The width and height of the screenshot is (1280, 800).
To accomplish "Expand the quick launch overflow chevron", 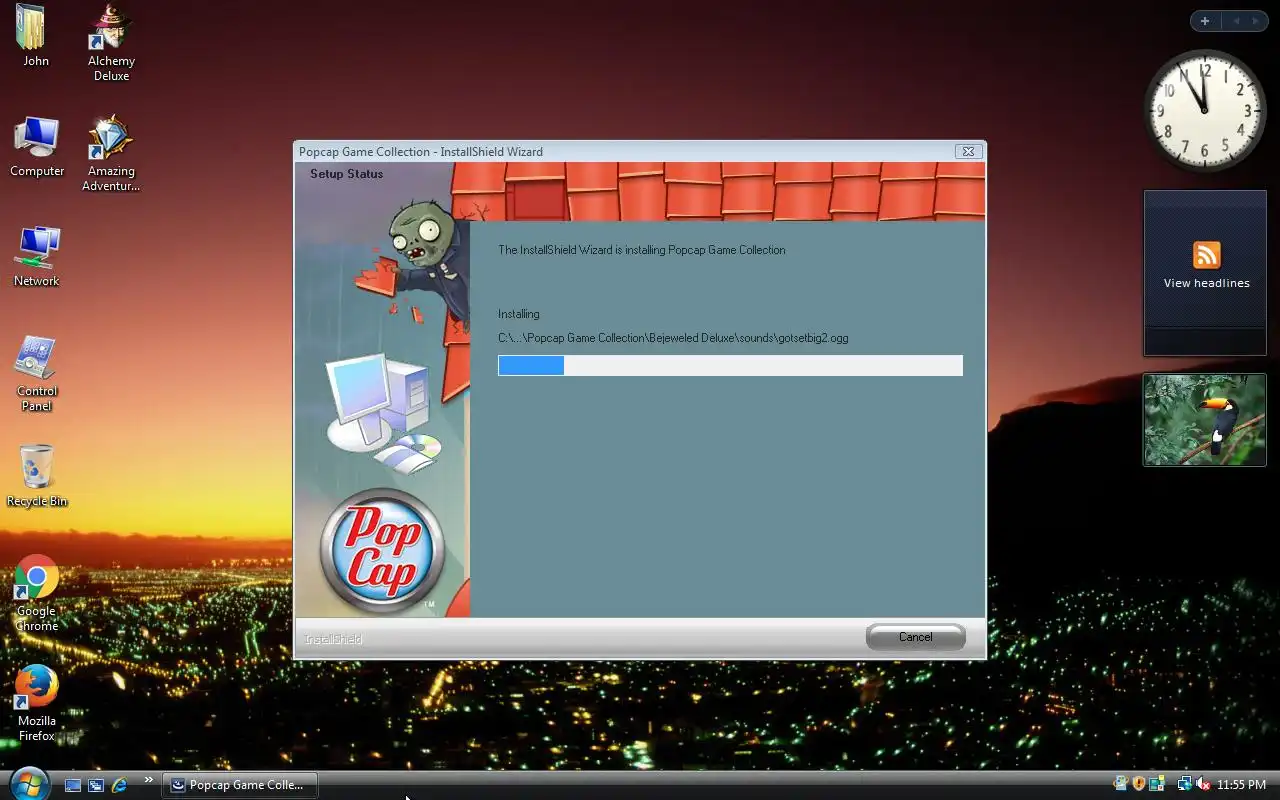I will (149, 780).
